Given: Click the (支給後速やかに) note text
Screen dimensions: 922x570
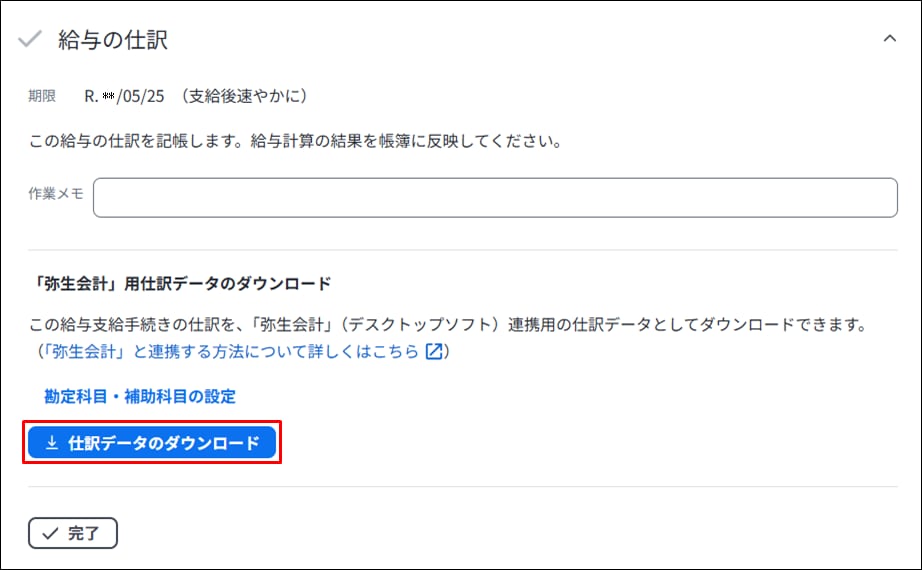Looking at the screenshot, I should 243,96.
